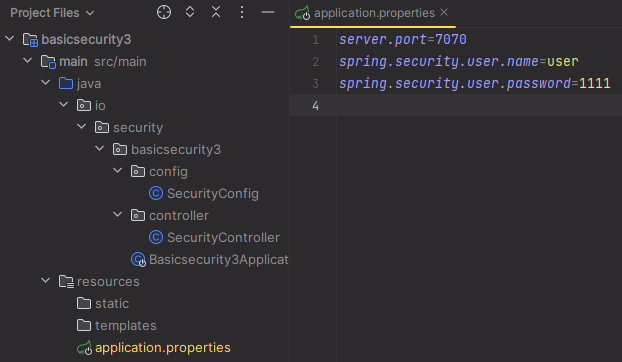Select application.properties in the project tree
622x362 pixels.
click(163, 348)
